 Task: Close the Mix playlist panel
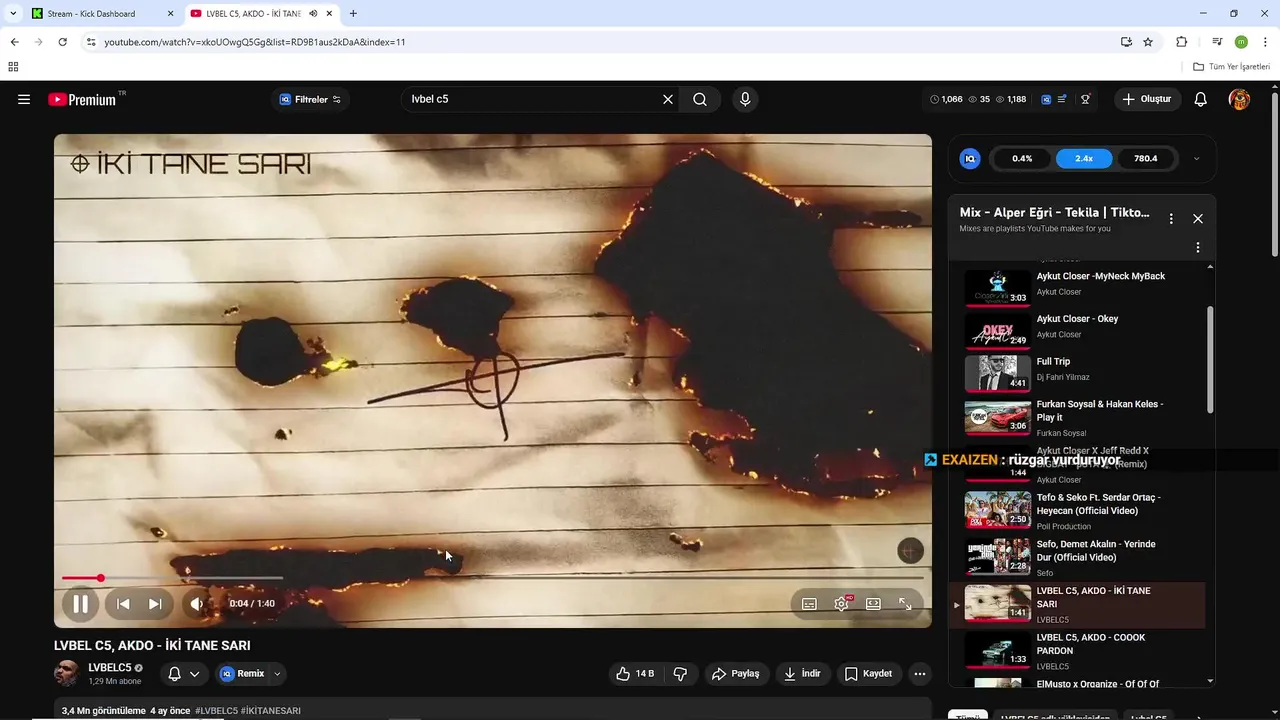(x=1198, y=219)
